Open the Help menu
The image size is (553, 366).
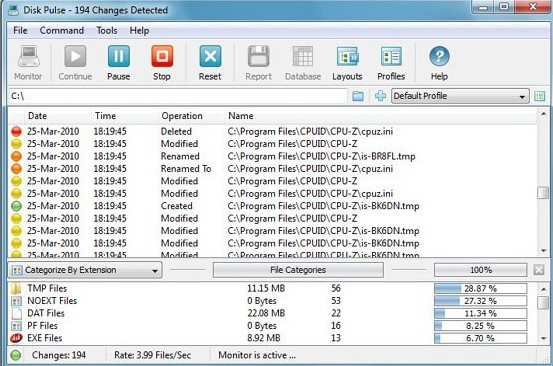[x=139, y=31]
